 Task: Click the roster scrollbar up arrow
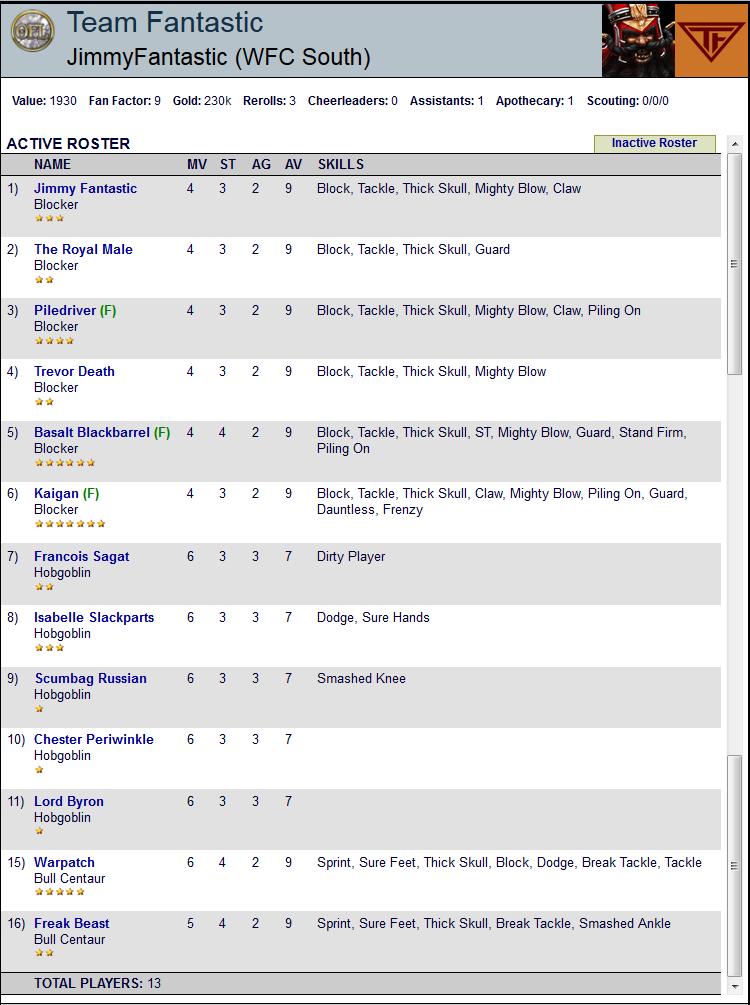point(735,144)
